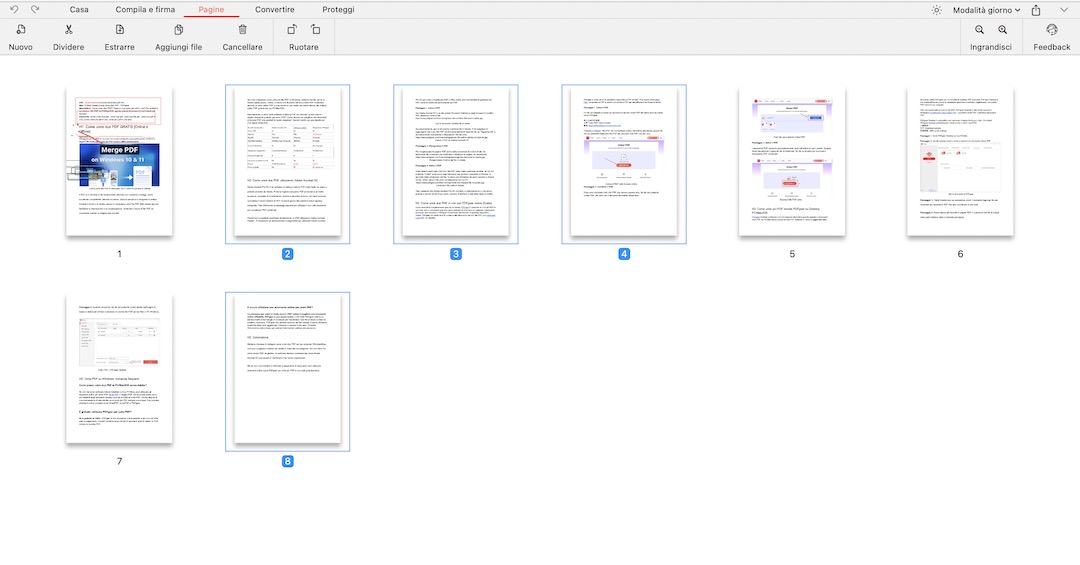Click the Ruotare label
Viewport: 1080px width, 565px height.
click(x=304, y=47)
